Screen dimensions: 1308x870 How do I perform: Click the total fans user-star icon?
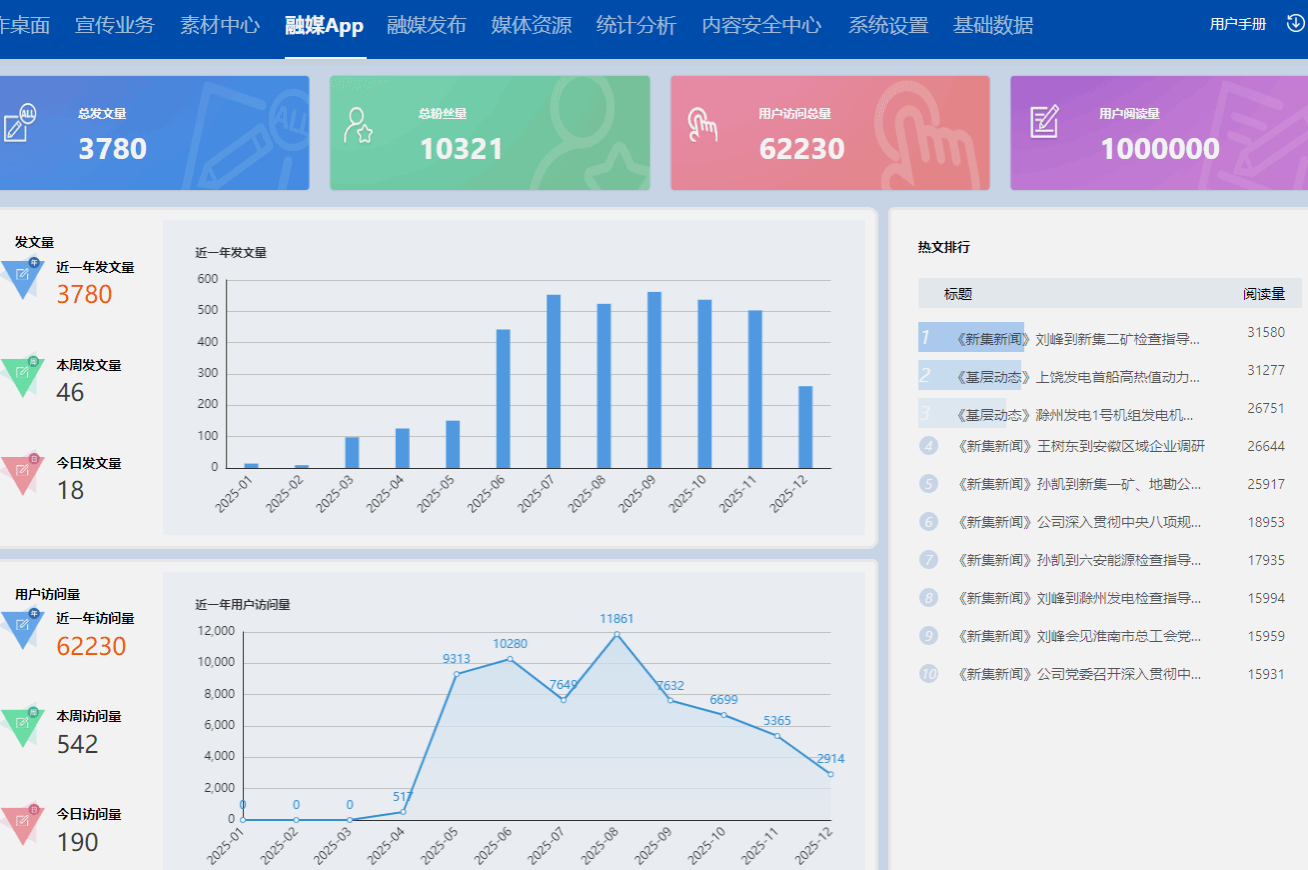(x=357, y=125)
